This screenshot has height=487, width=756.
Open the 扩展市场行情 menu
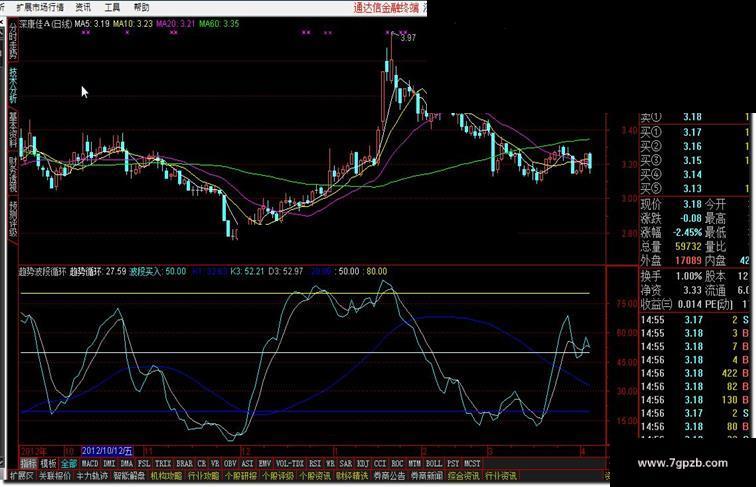[x=40, y=7]
